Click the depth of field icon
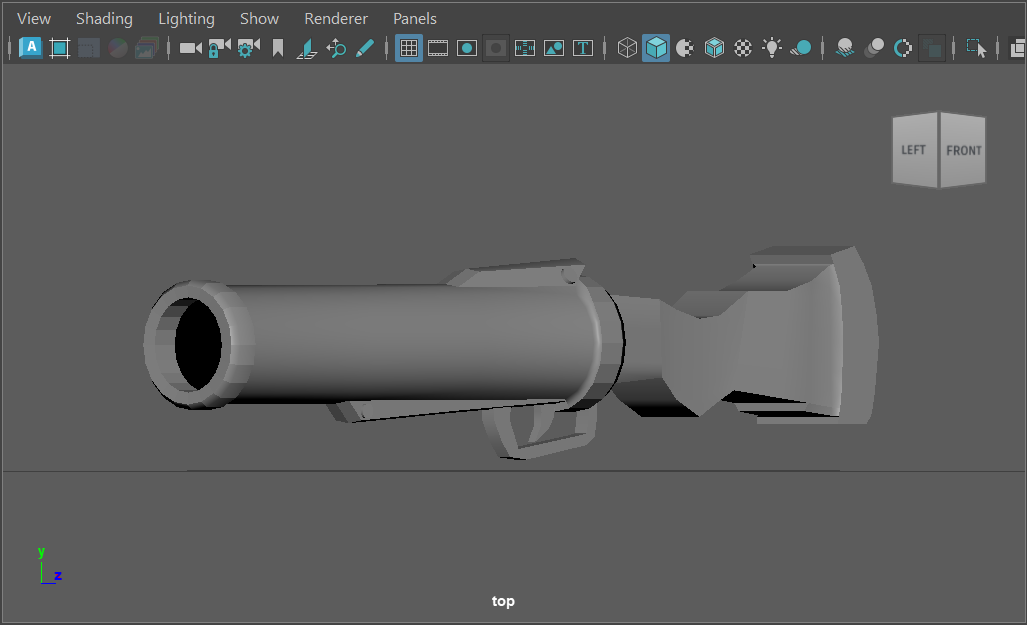 pyautogui.click(x=932, y=48)
